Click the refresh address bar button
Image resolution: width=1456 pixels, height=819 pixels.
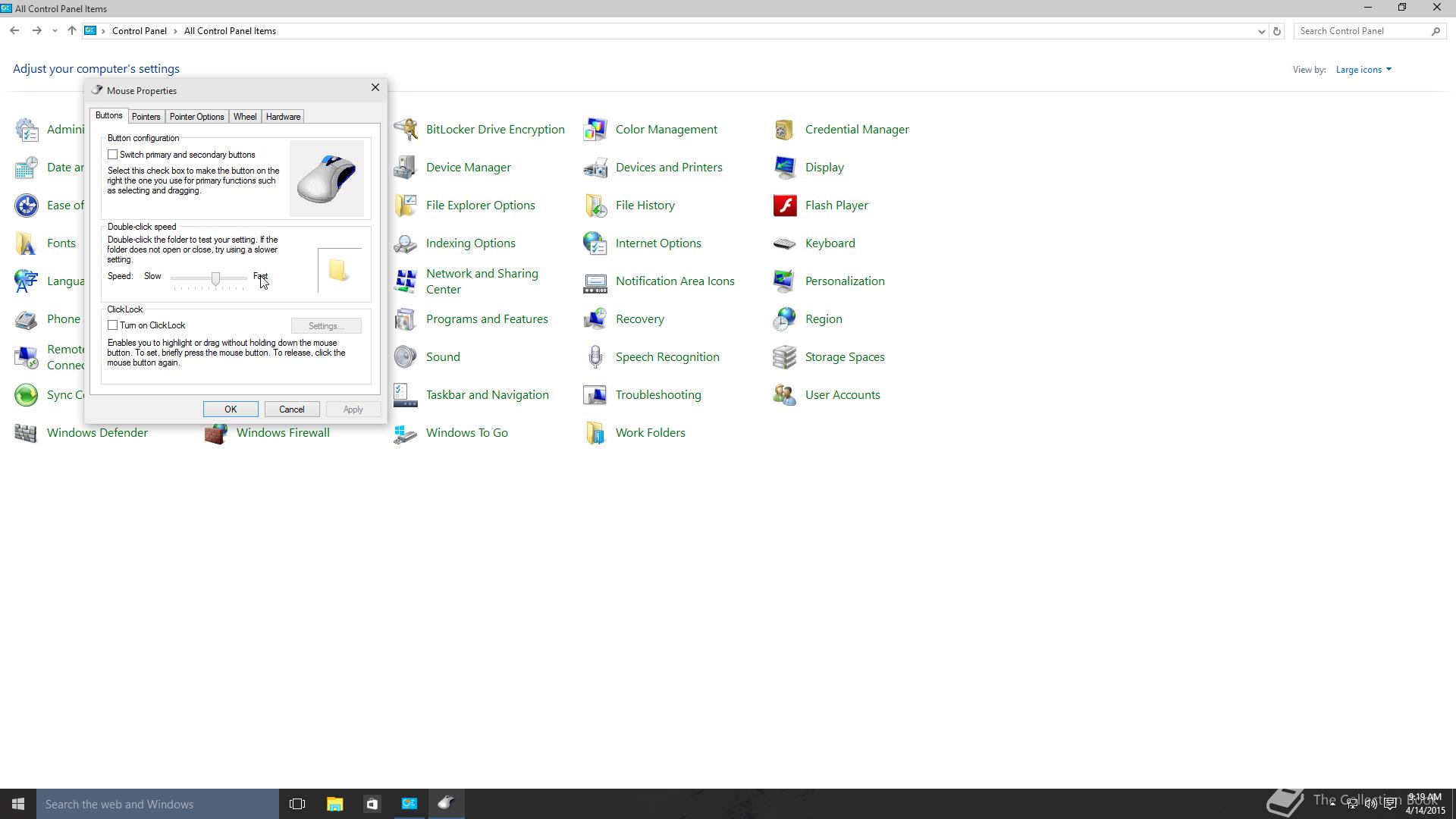pyautogui.click(x=1277, y=31)
